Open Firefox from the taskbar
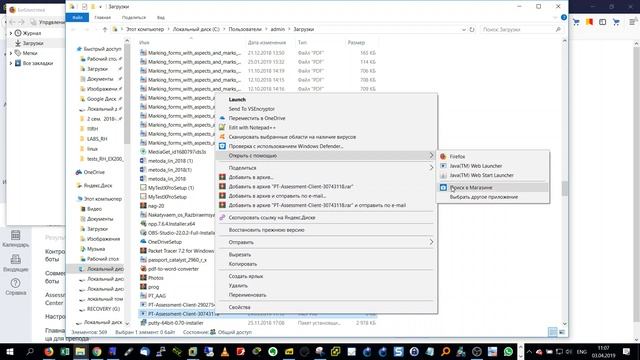The image size is (640, 360). 49,351
